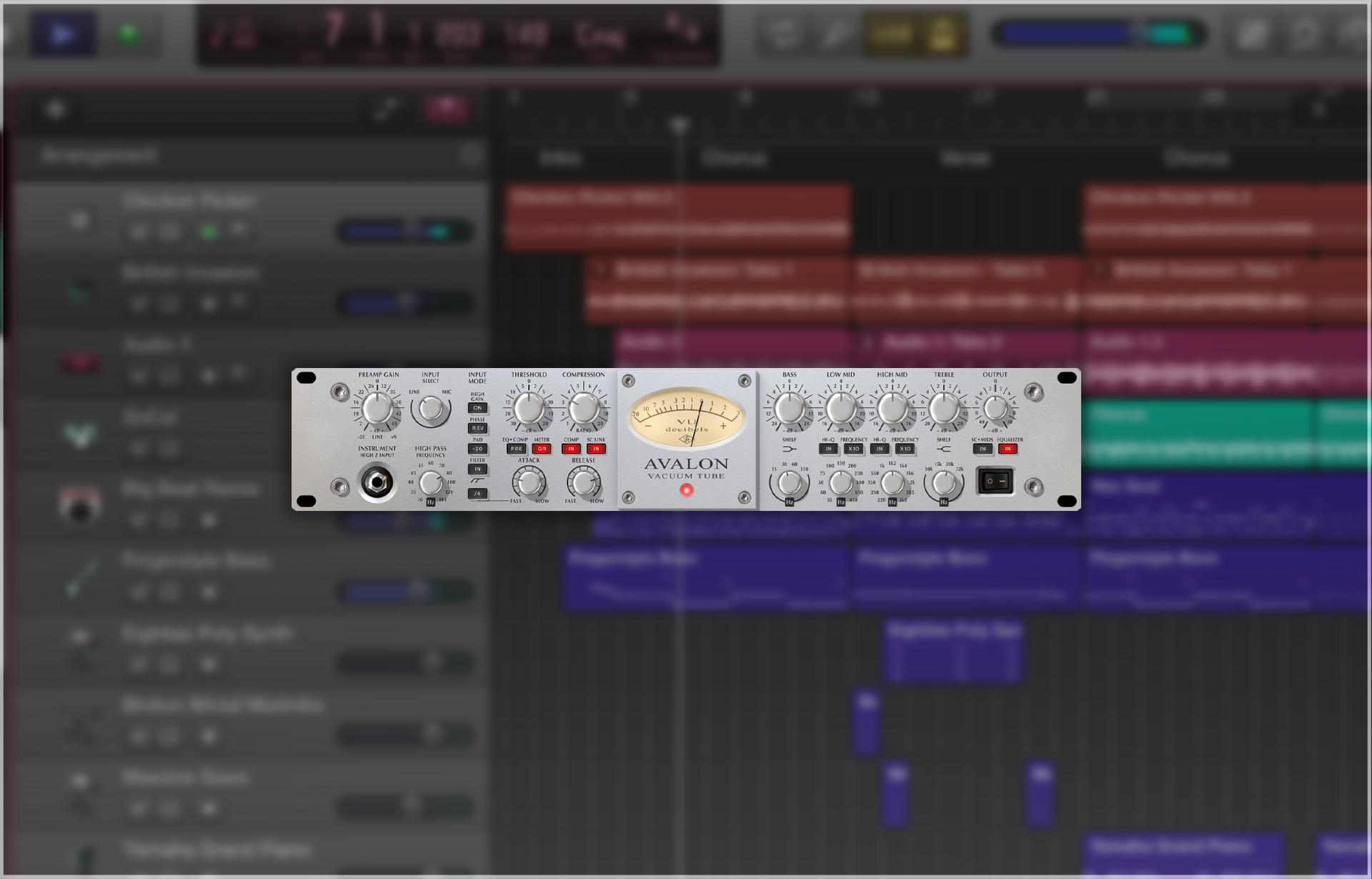Toggle the SC LINK IN button
This screenshot has height=879, width=1372.
pos(596,449)
